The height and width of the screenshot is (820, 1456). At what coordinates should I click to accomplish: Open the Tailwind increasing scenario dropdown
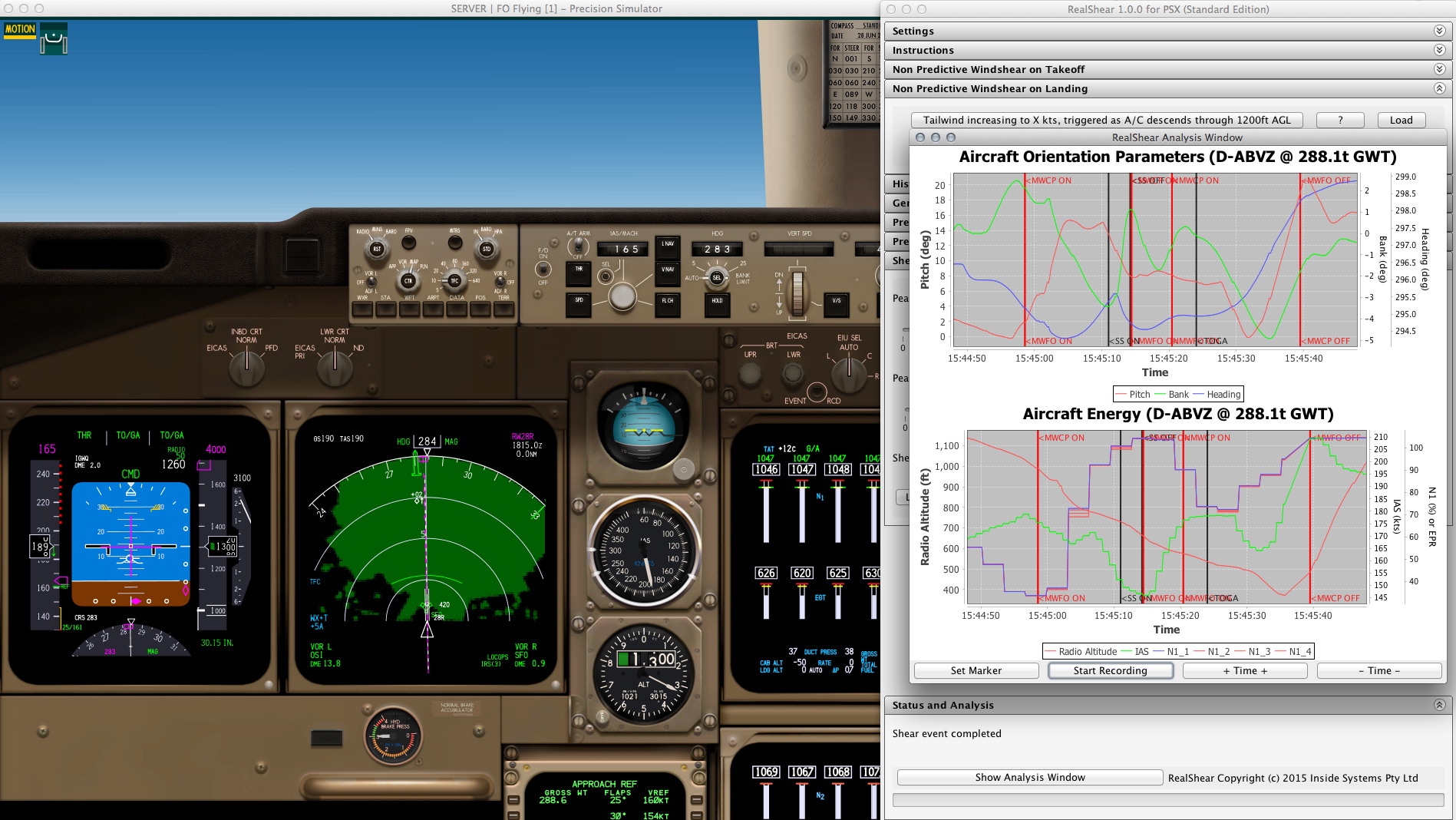pos(1107,120)
